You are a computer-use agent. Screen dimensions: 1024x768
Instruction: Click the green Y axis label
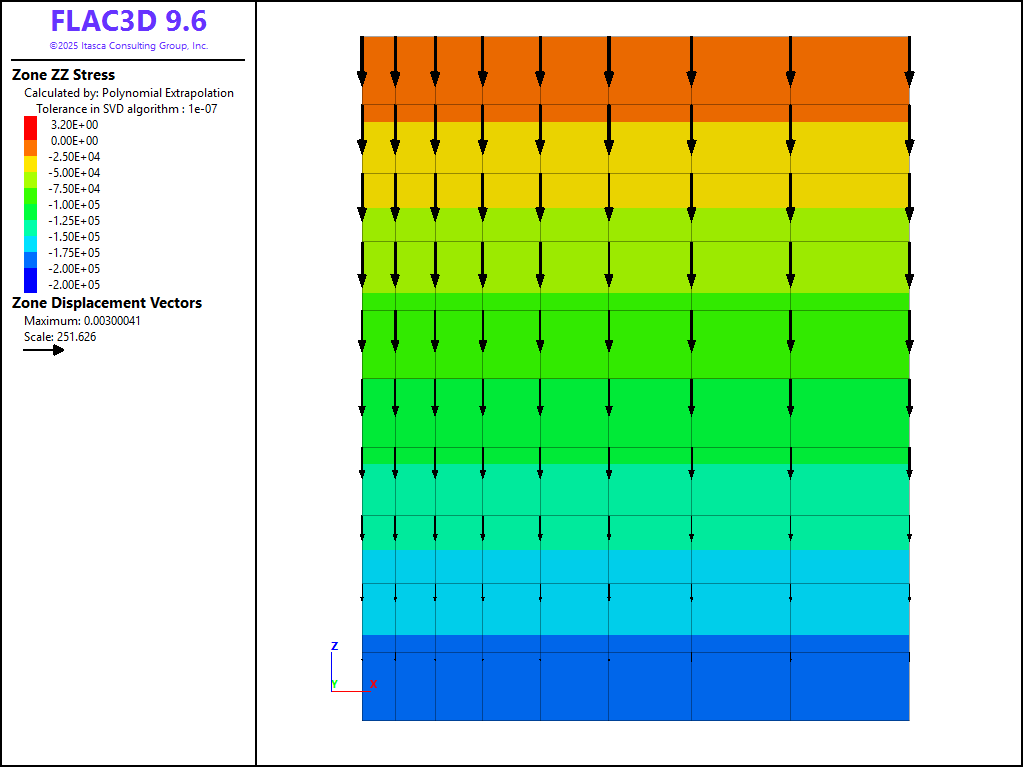[x=334, y=684]
